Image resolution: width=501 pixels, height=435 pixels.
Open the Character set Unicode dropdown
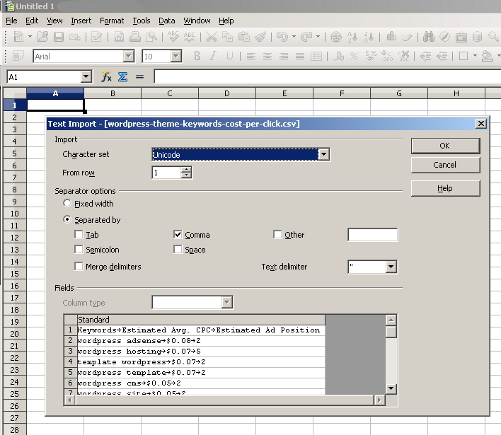(324, 155)
